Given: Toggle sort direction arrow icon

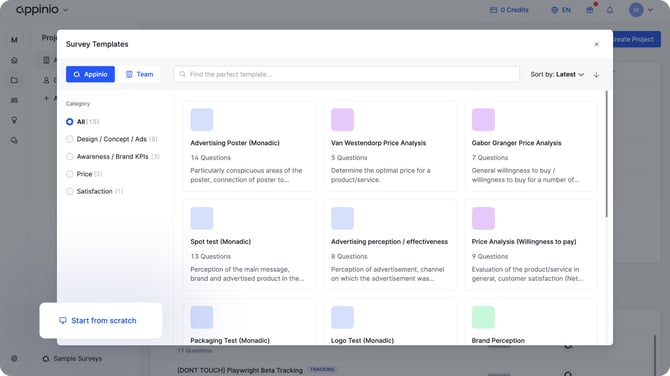Looking at the screenshot, I should pyautogui.click(x=597, y=75).
